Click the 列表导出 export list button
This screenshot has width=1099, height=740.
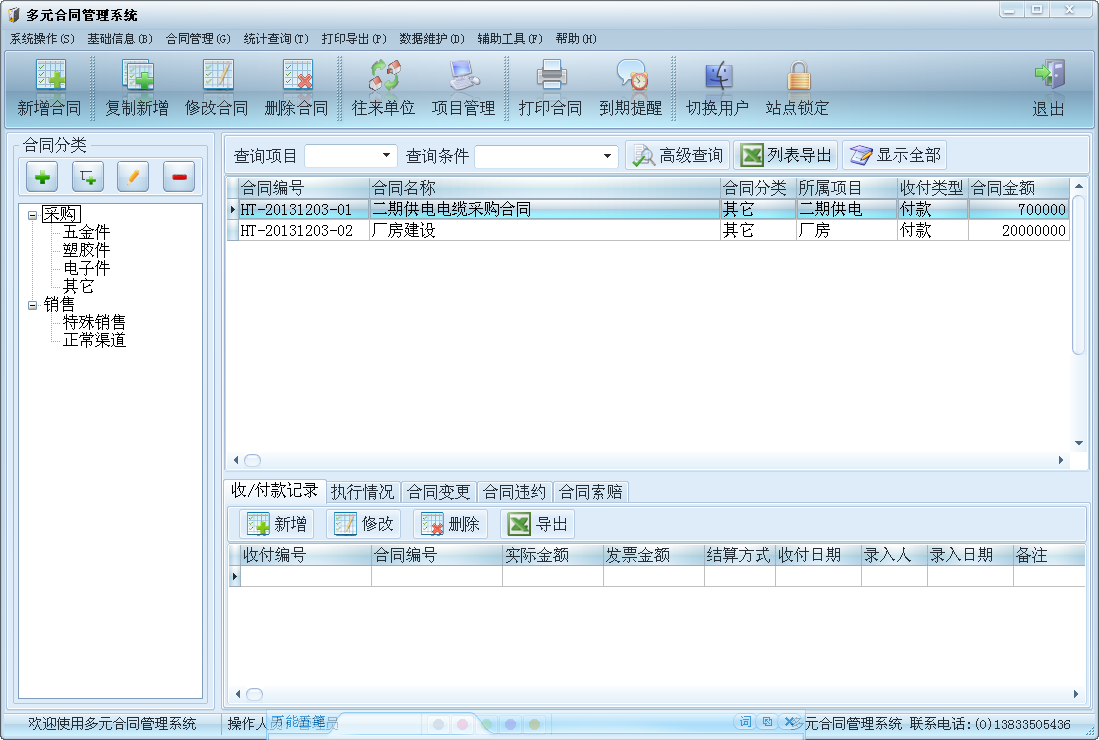click(x=786, y=155)
